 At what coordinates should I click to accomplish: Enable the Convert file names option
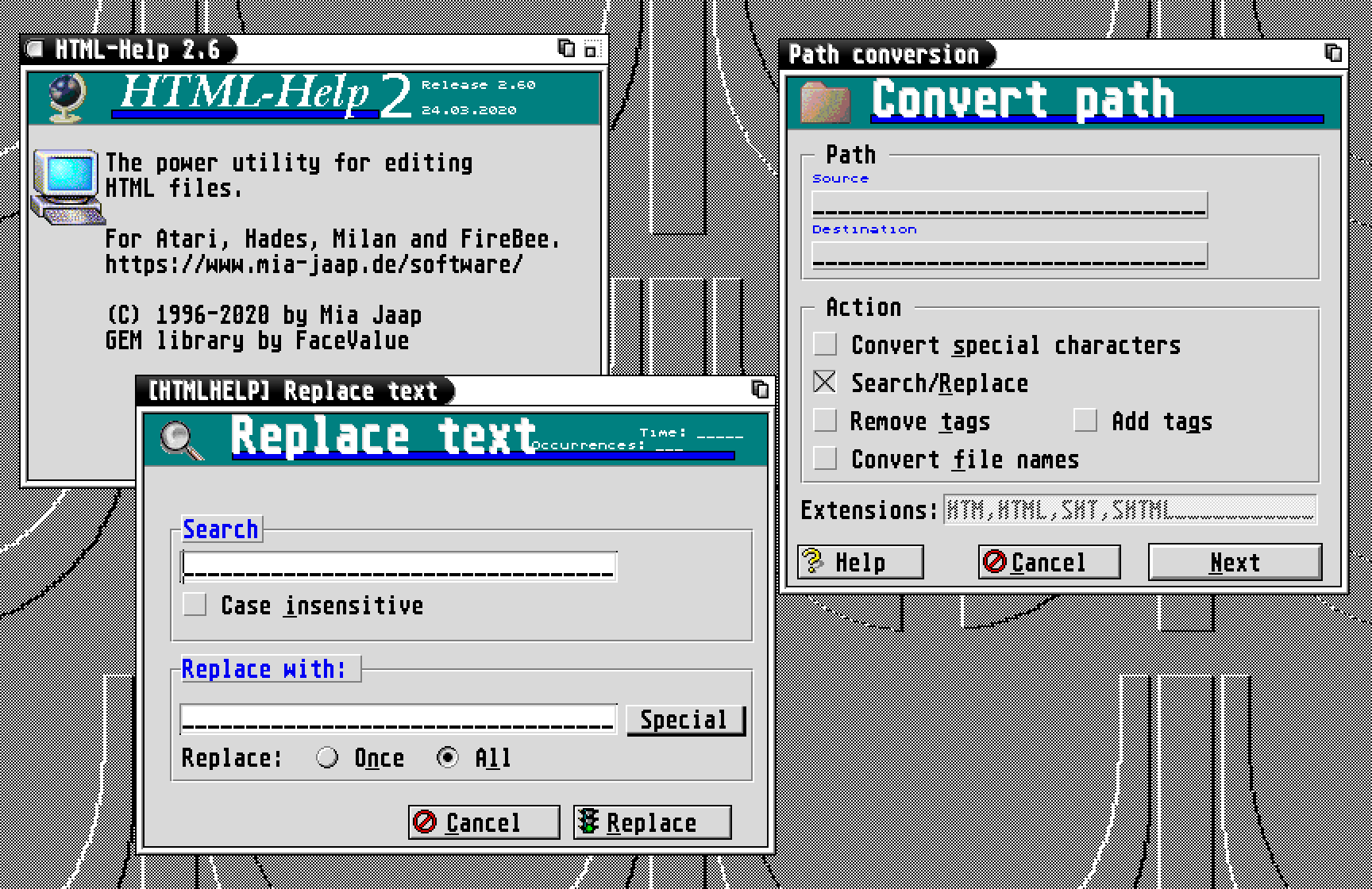tap(824, 459)
